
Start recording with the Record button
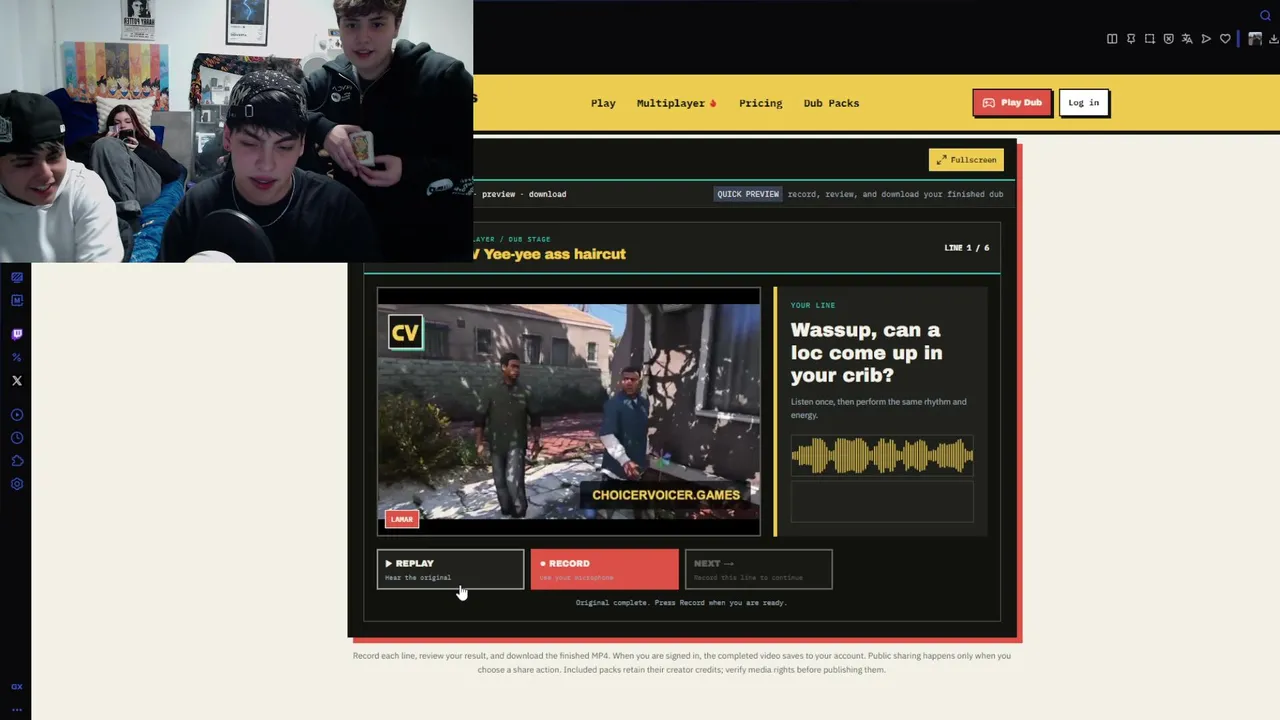(x=604, y=569)
